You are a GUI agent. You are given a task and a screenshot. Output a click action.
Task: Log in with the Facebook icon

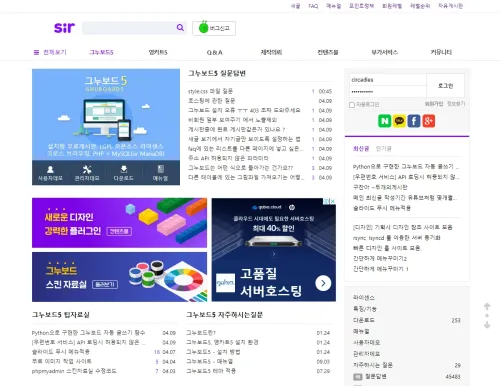pos(414,121)
